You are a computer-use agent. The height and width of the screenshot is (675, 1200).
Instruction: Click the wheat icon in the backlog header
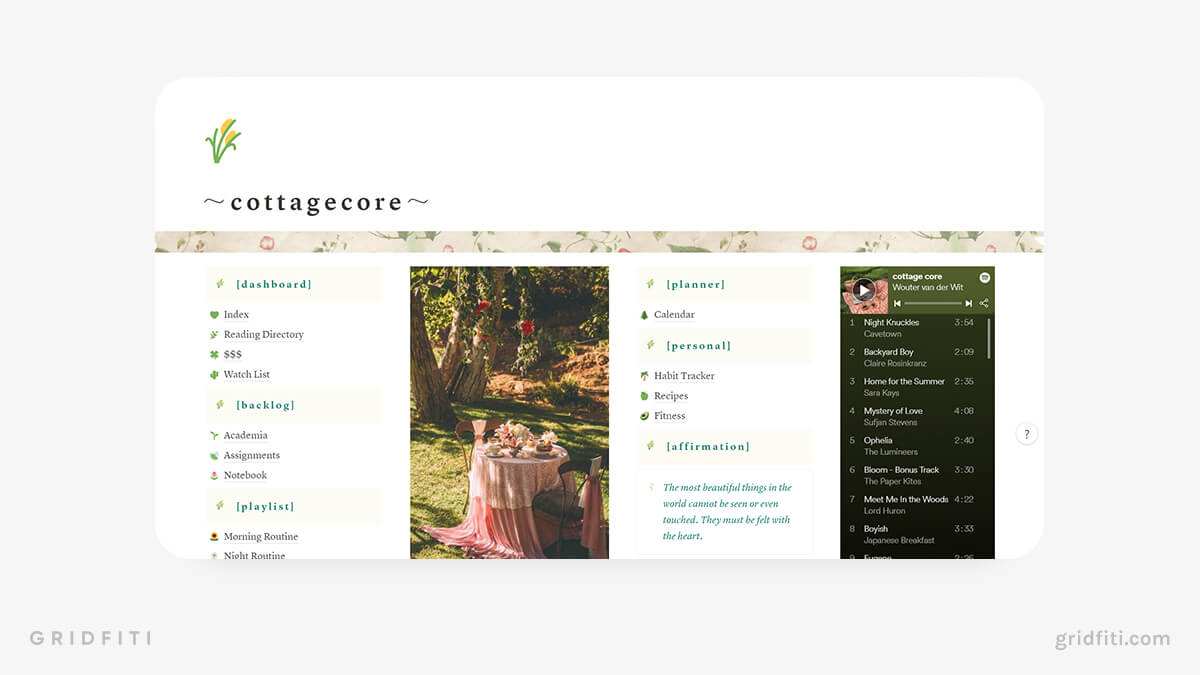(220, 405)
